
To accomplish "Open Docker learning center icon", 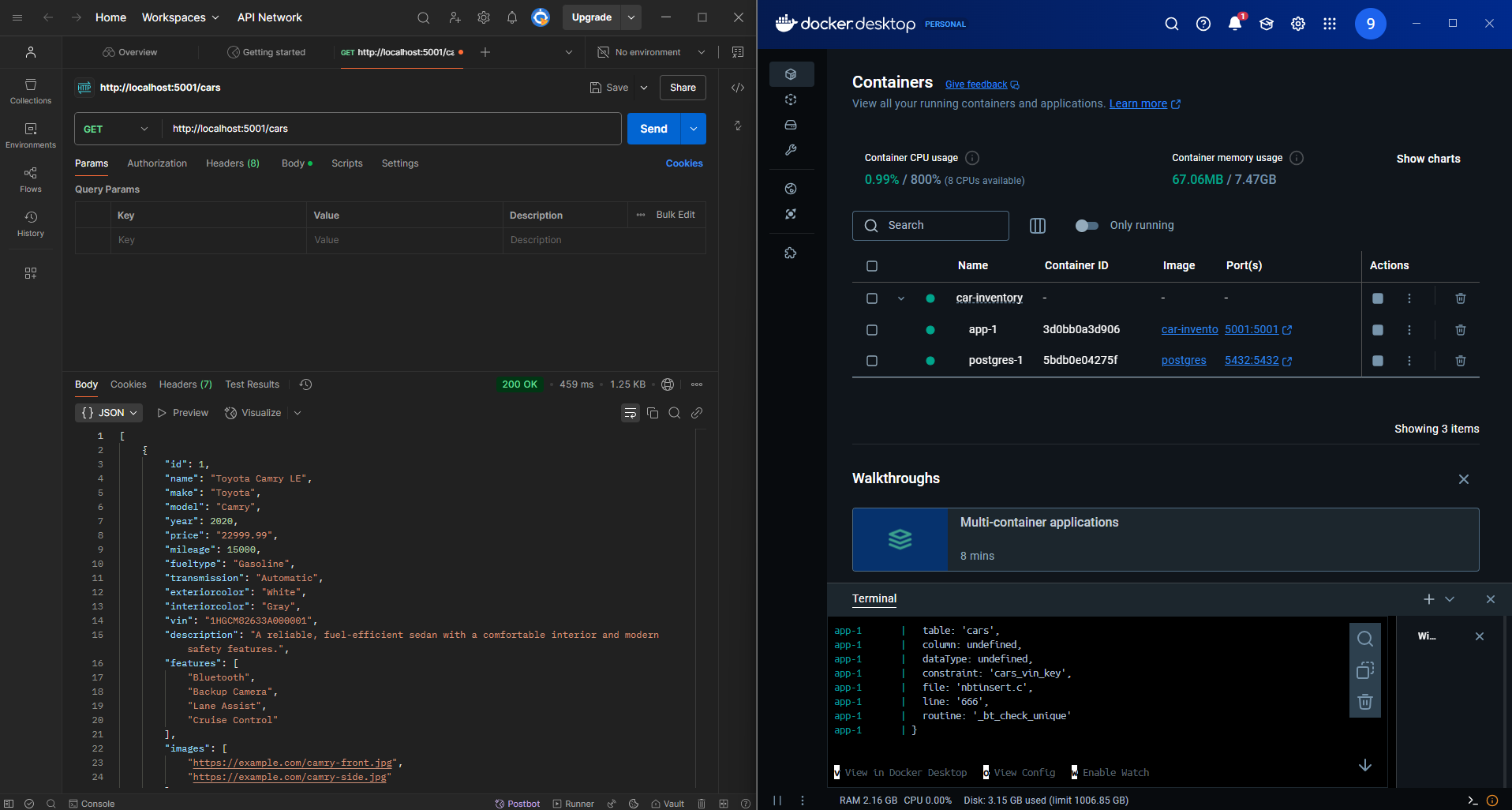I will coord(1267,24).
